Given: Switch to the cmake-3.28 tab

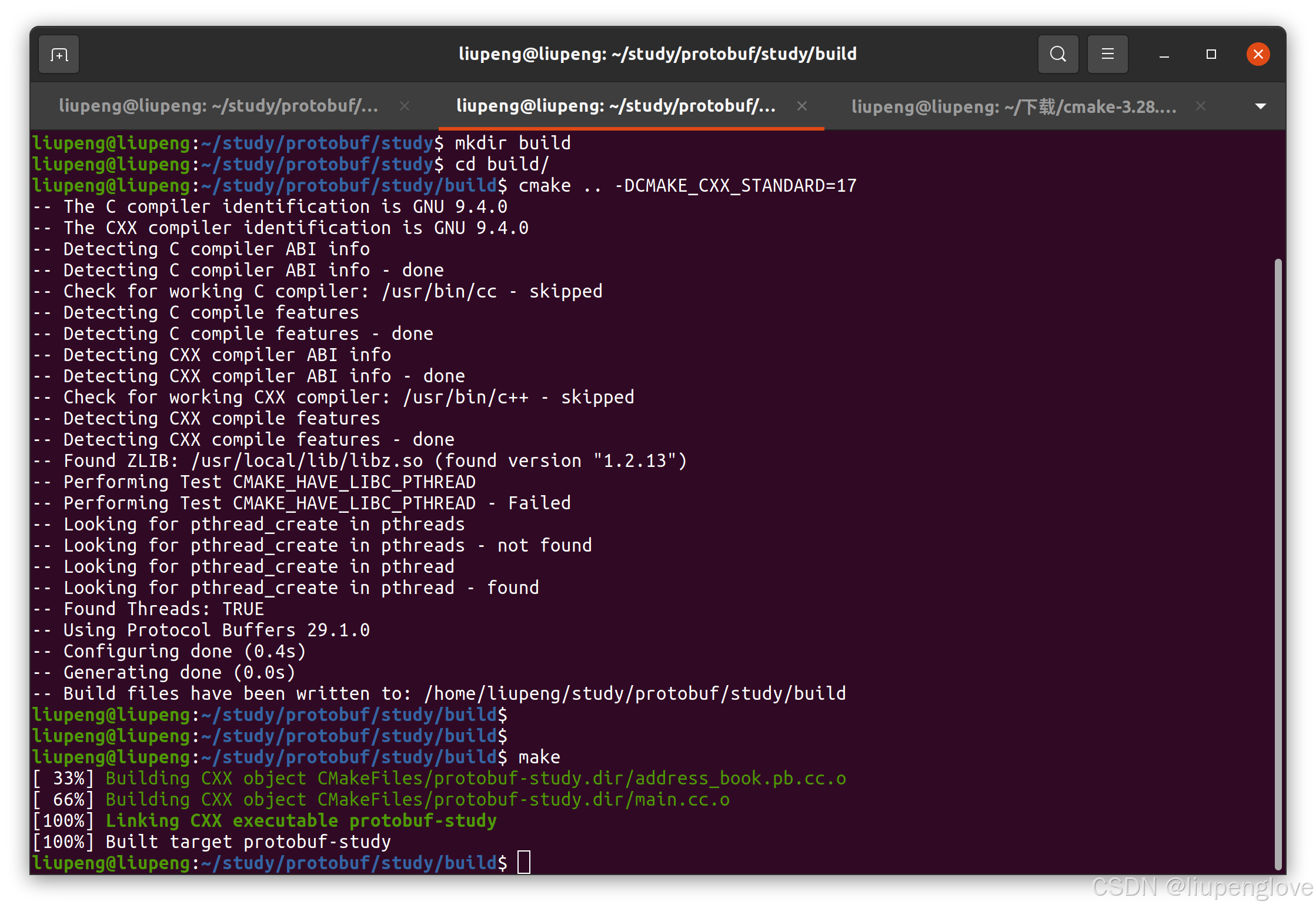Looking at the screenshot, I should click(1014, 106).
